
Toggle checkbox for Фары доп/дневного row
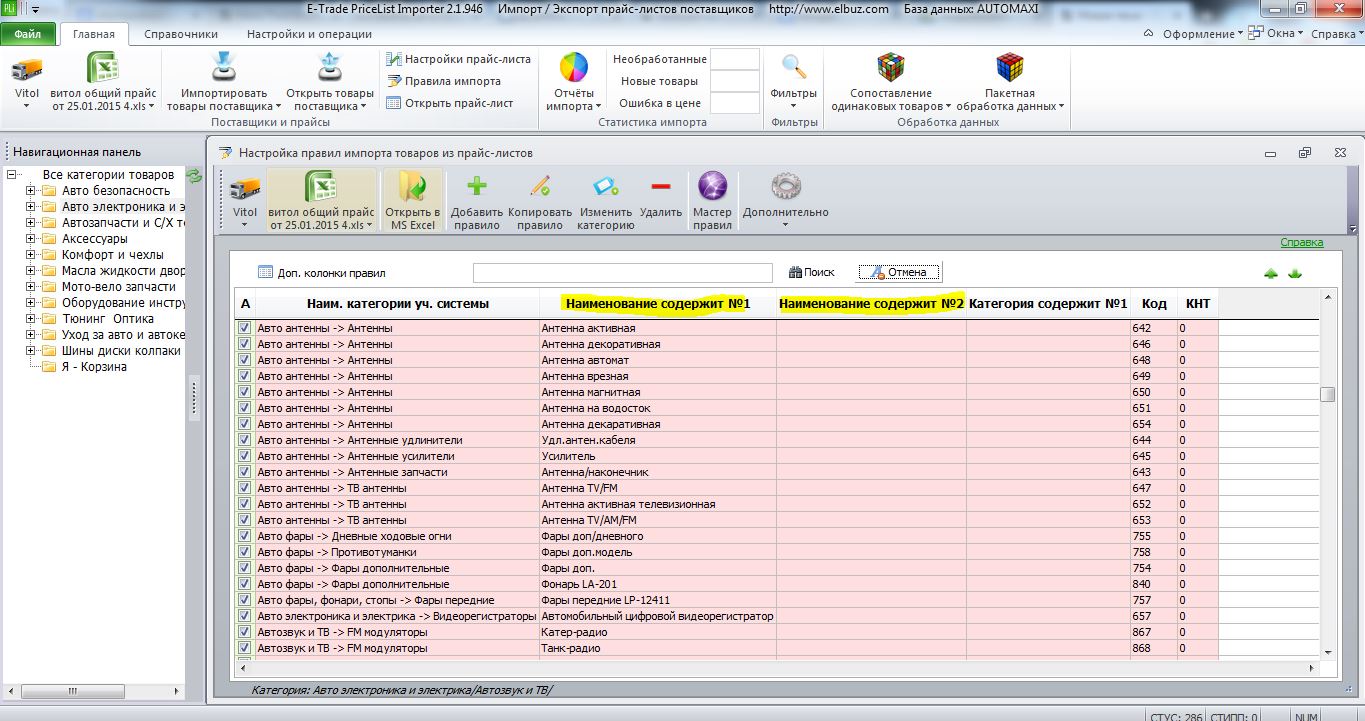tap(244, 535)
